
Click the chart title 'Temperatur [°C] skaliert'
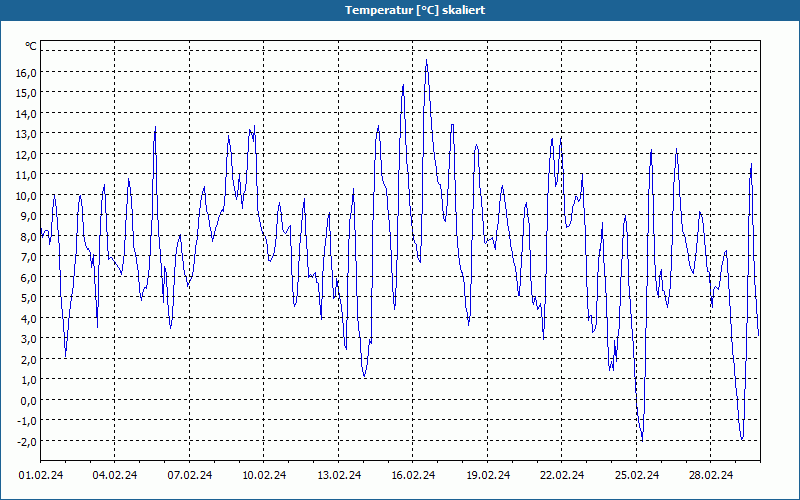[415, 10]
